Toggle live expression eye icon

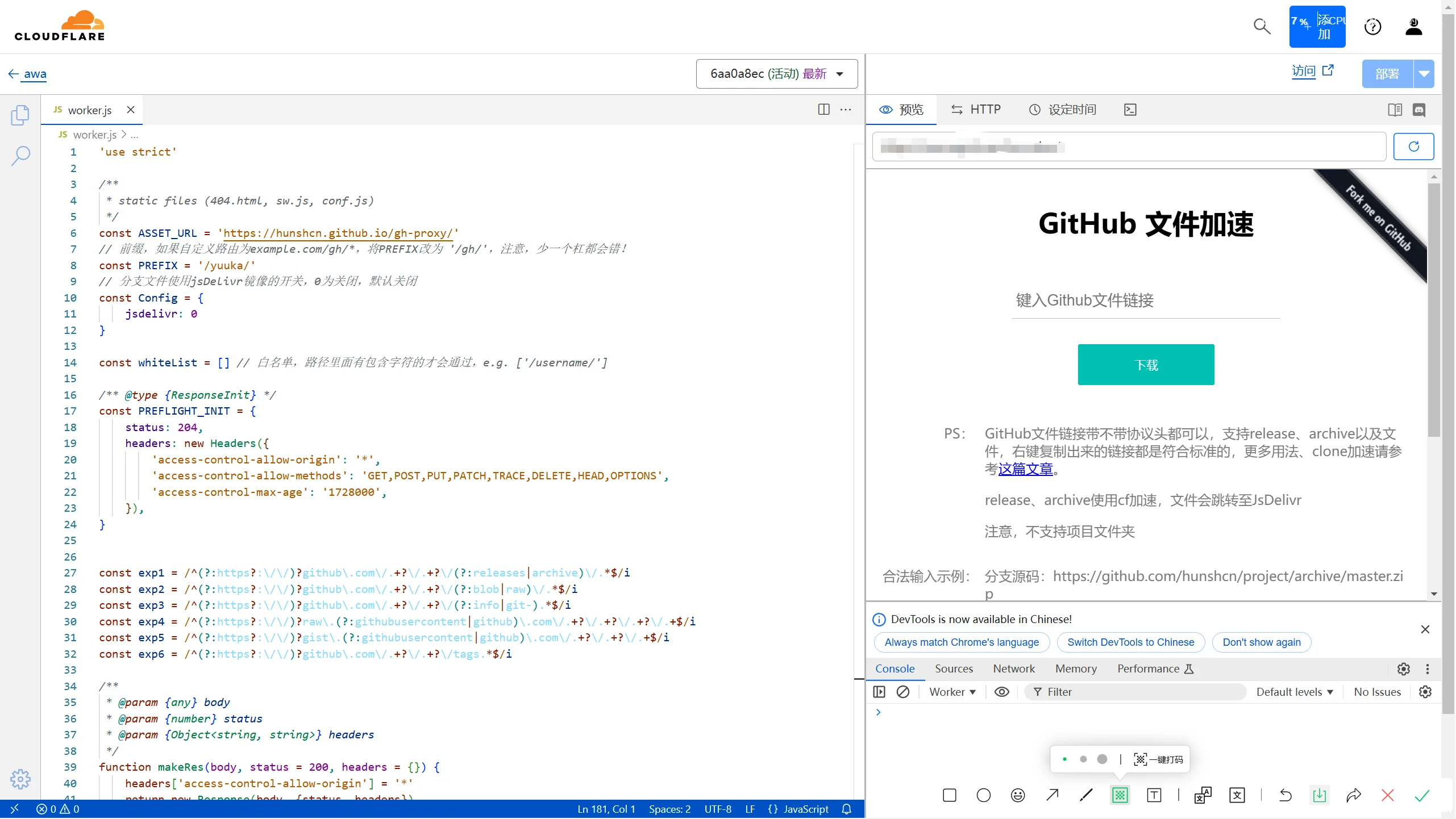pyautogui.click(x=1002, y=692)
